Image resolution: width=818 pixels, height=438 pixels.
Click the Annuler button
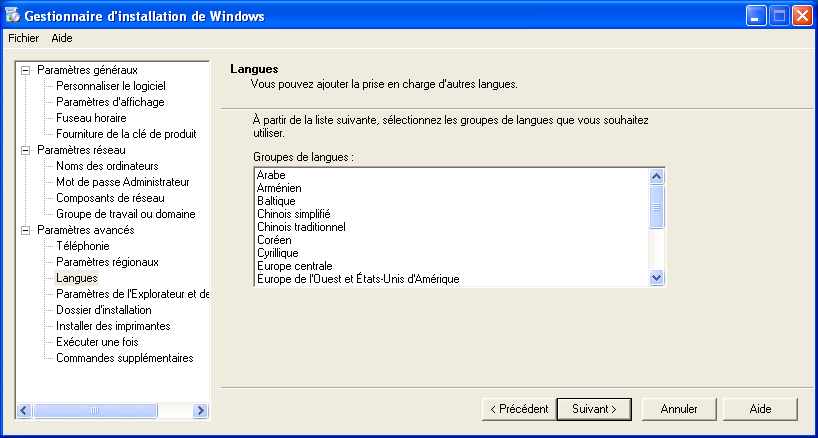tap(679, 409)
